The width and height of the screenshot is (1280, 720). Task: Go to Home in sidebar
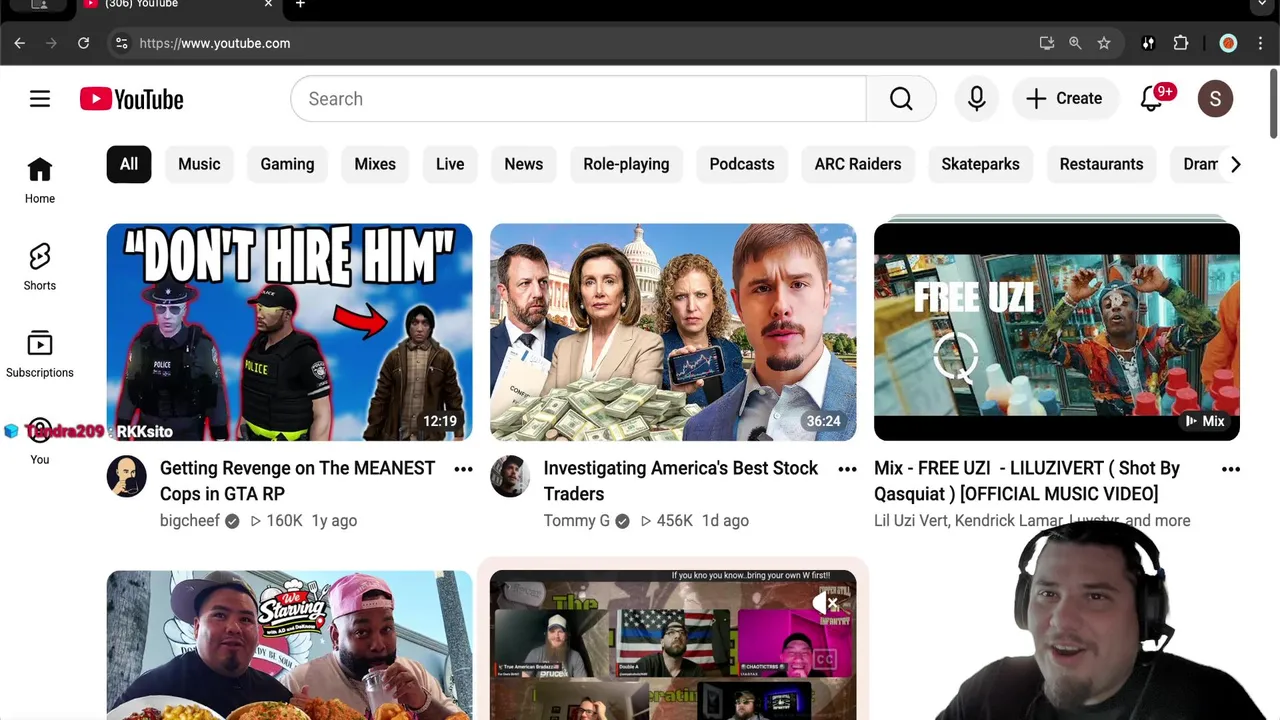click(40, 181)
